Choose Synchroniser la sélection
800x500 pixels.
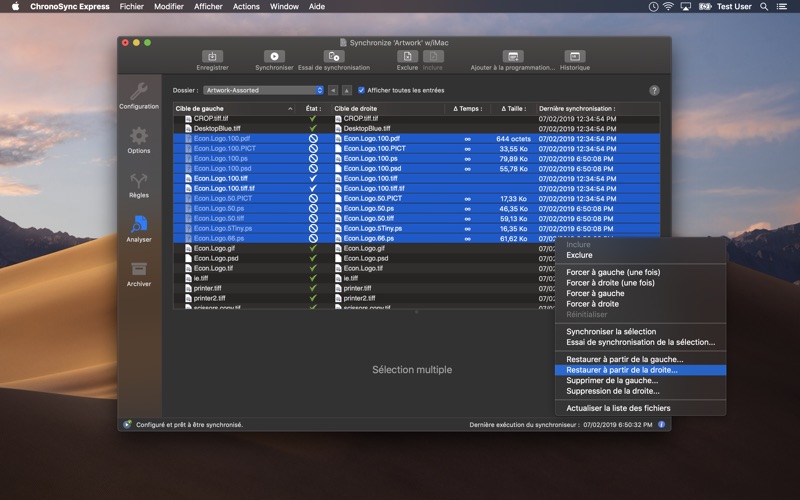pyautogui.click(x=640, y=332)
